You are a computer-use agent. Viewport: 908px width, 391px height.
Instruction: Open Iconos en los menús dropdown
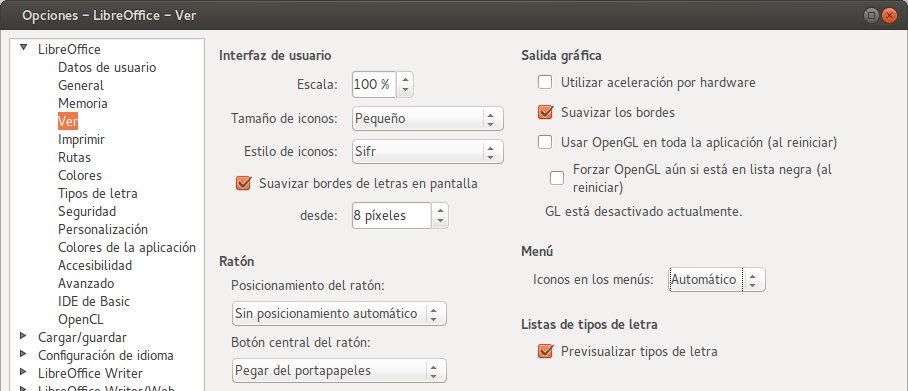[x=717, y=280]
